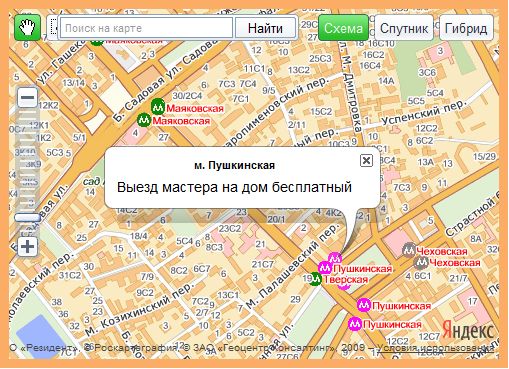
Task: Click the М. Палашевский пер. label
Action: 292,267
